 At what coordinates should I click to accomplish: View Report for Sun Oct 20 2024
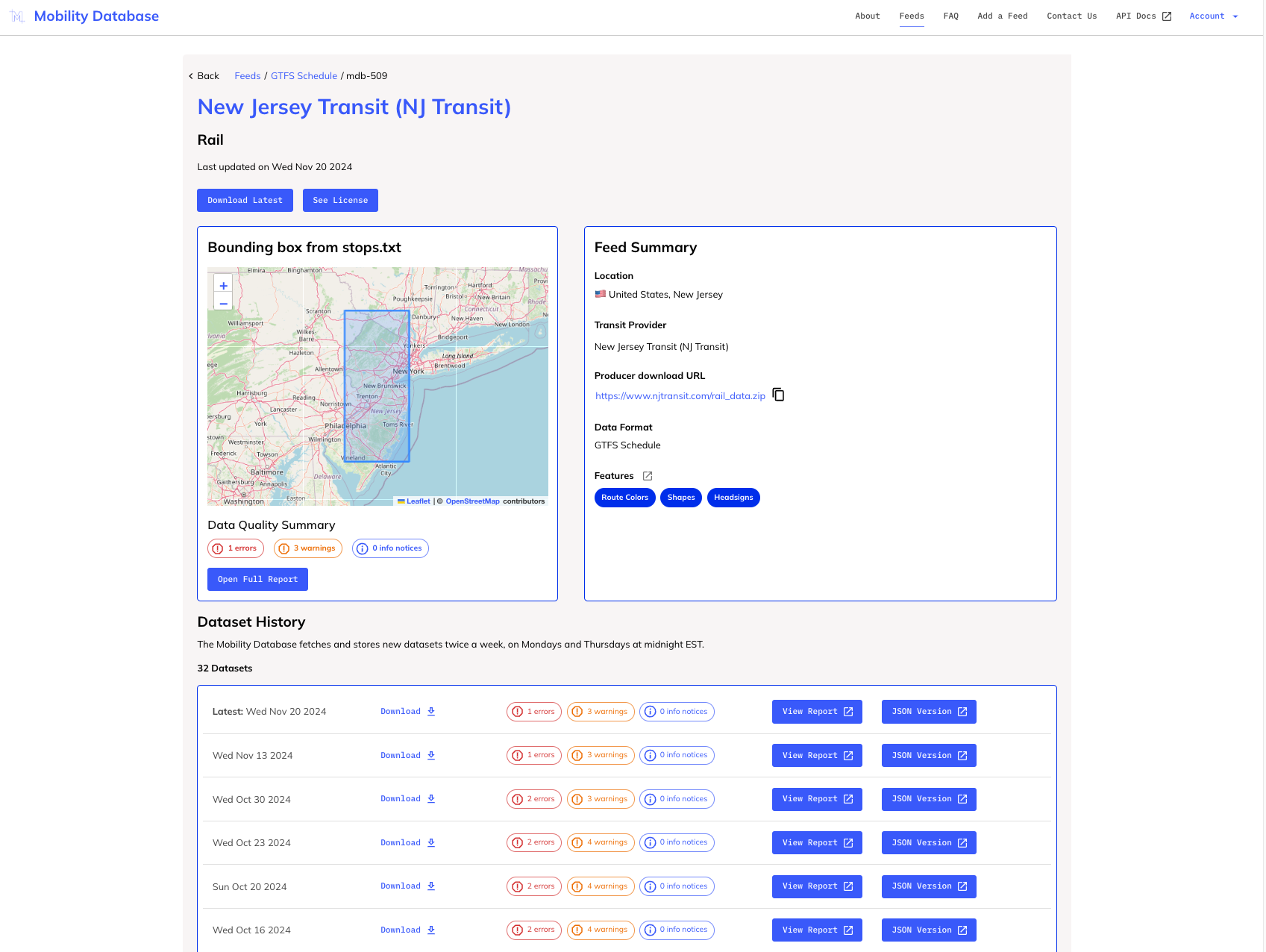(817, 886)
